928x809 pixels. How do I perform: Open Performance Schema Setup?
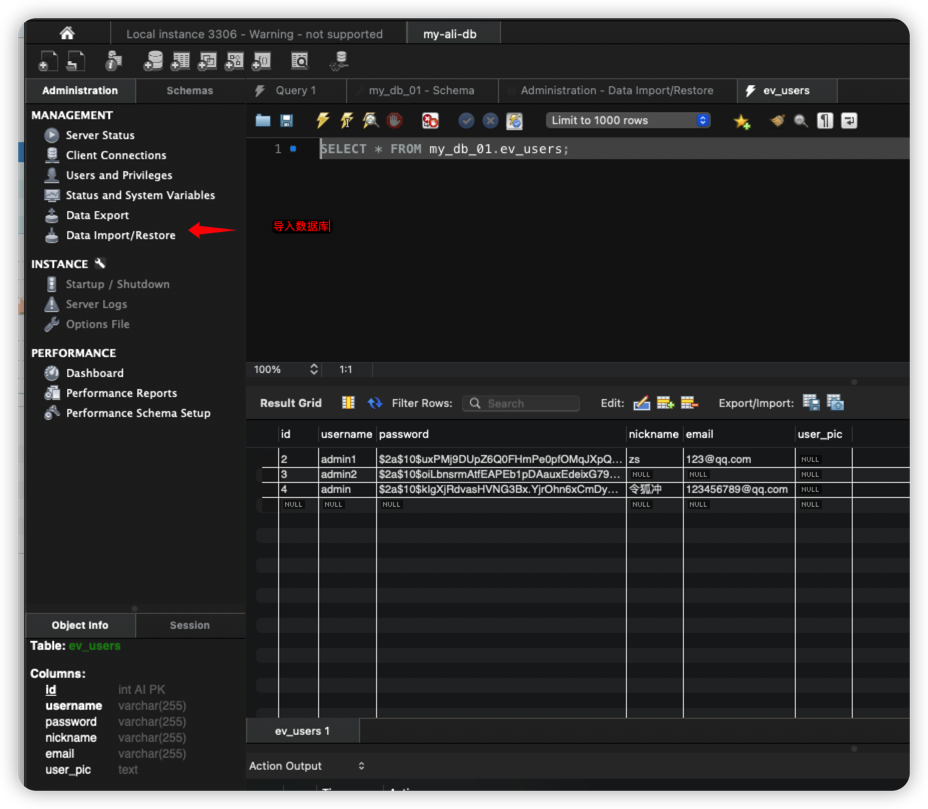(x=138, y=413)
